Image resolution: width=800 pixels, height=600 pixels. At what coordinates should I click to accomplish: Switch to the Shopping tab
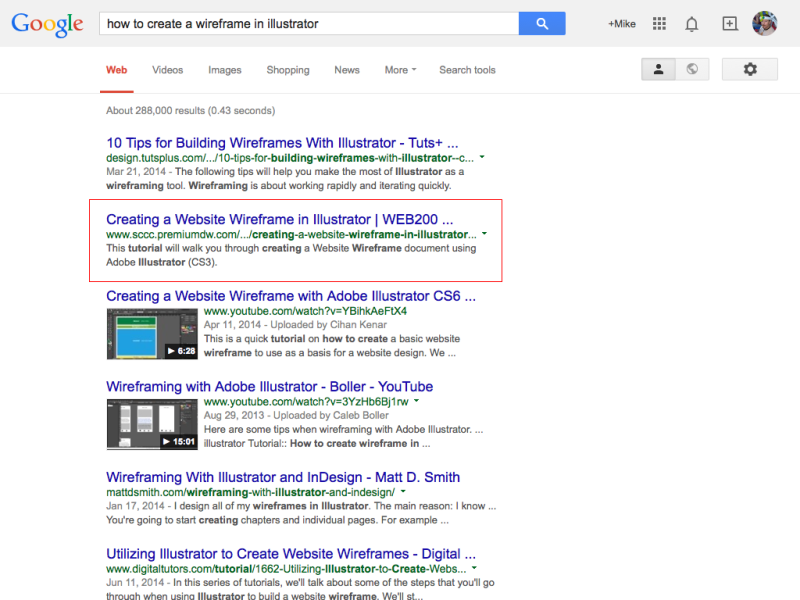pos(288,70)
